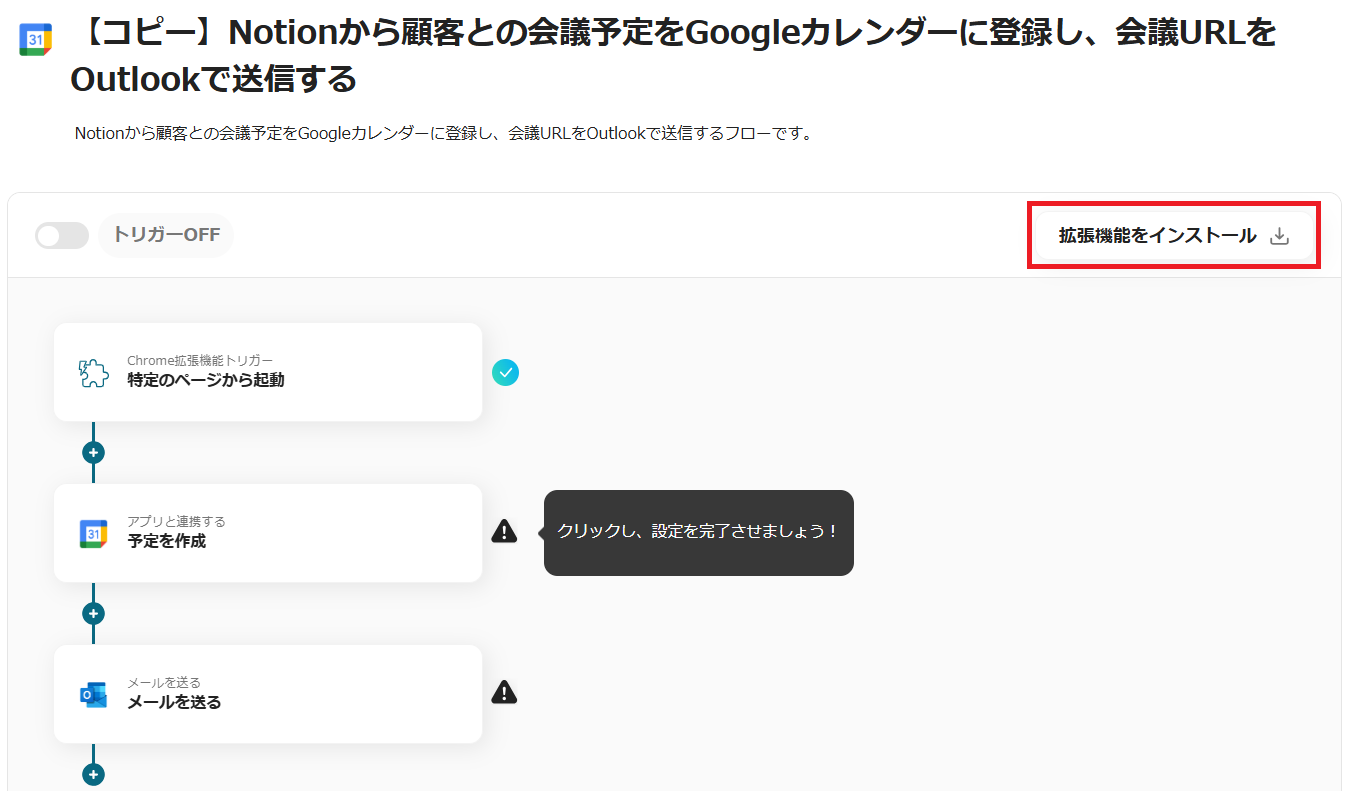Open the 予定を作成 step card

[x=268, y=533]
